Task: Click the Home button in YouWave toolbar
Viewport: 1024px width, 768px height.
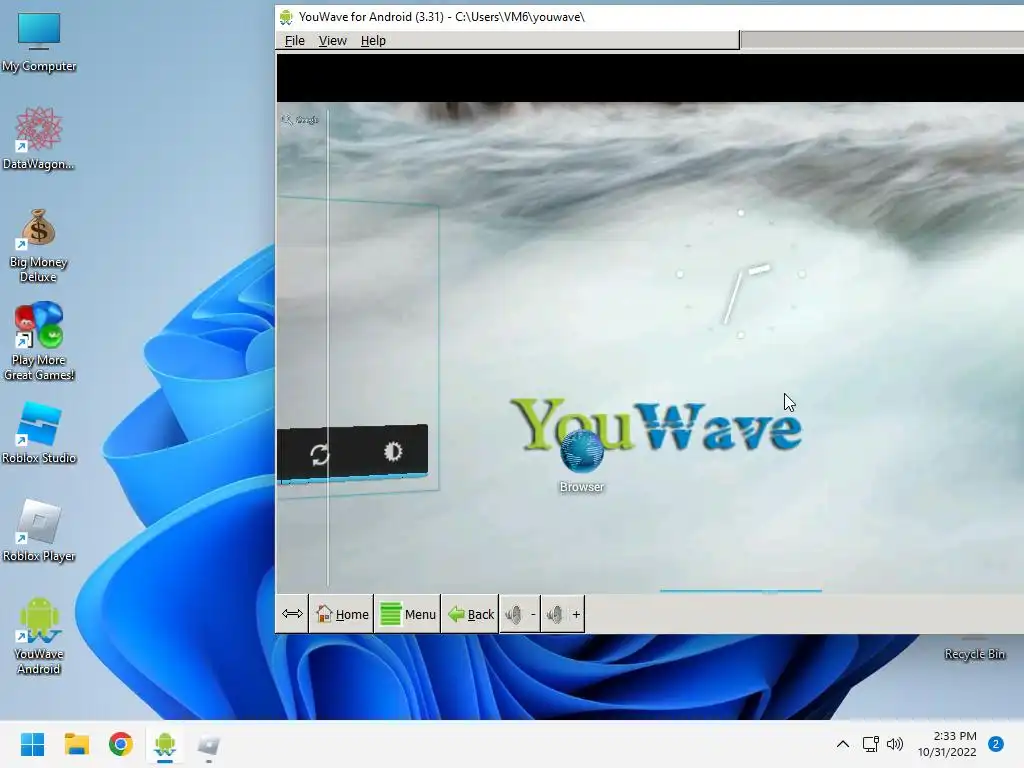Action: (x=342, y=614)
